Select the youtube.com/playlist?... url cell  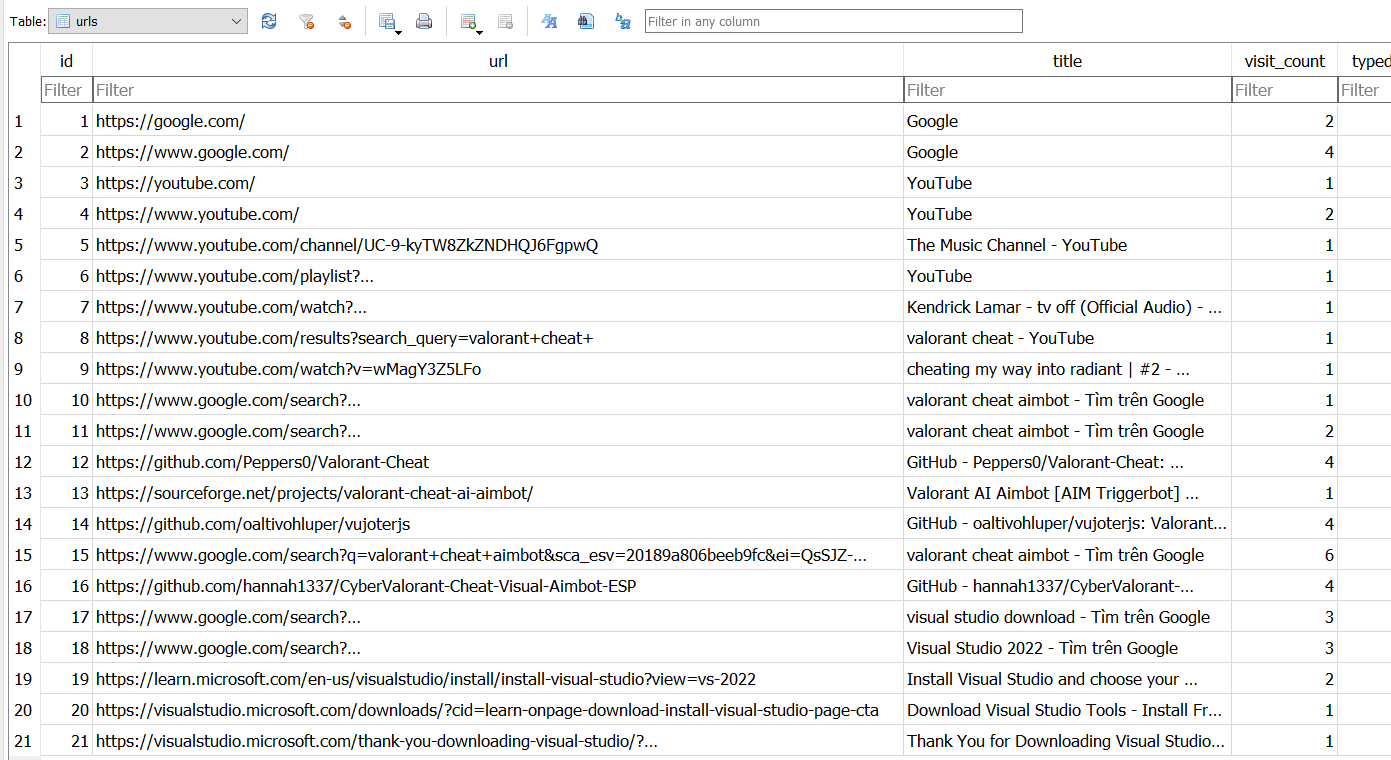point(498,276)
